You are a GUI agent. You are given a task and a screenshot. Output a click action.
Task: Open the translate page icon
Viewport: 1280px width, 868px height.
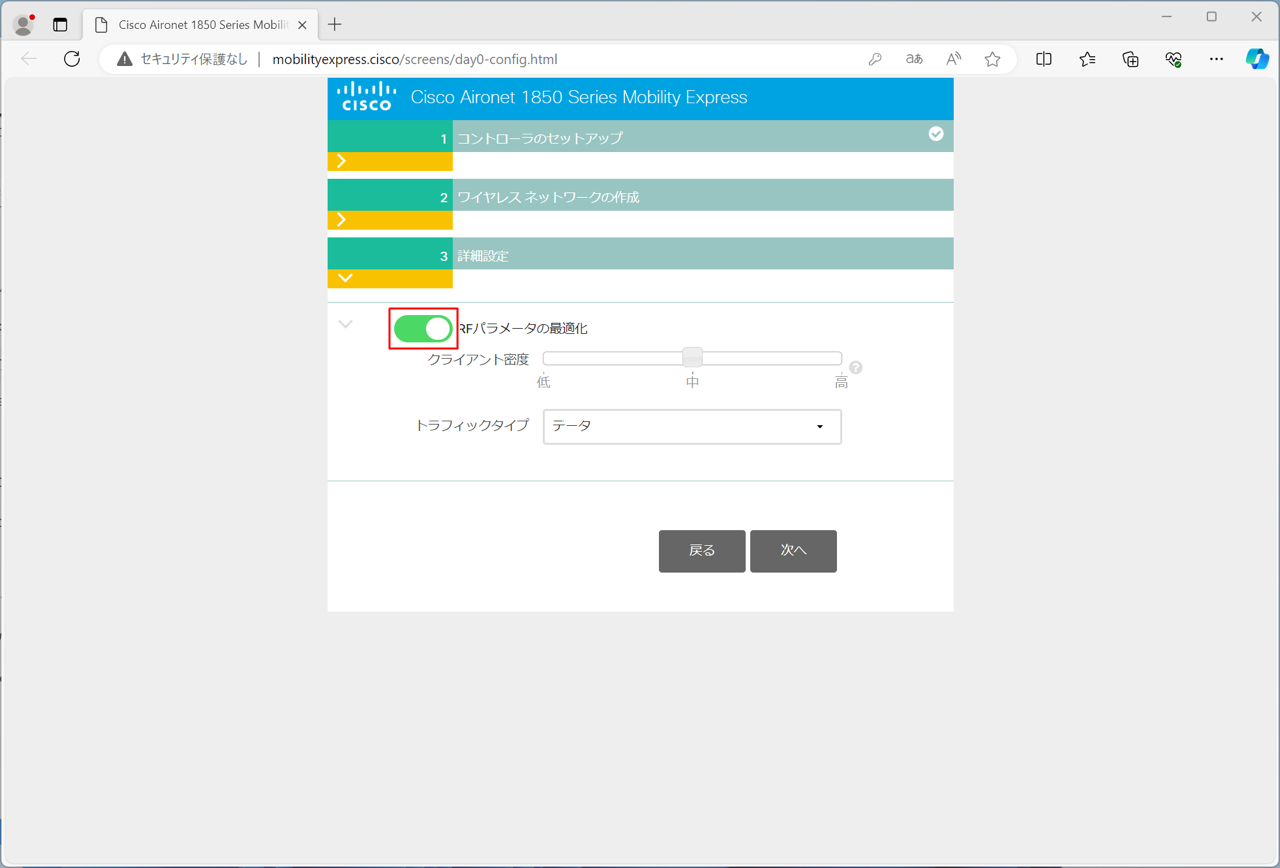[914, 59]
